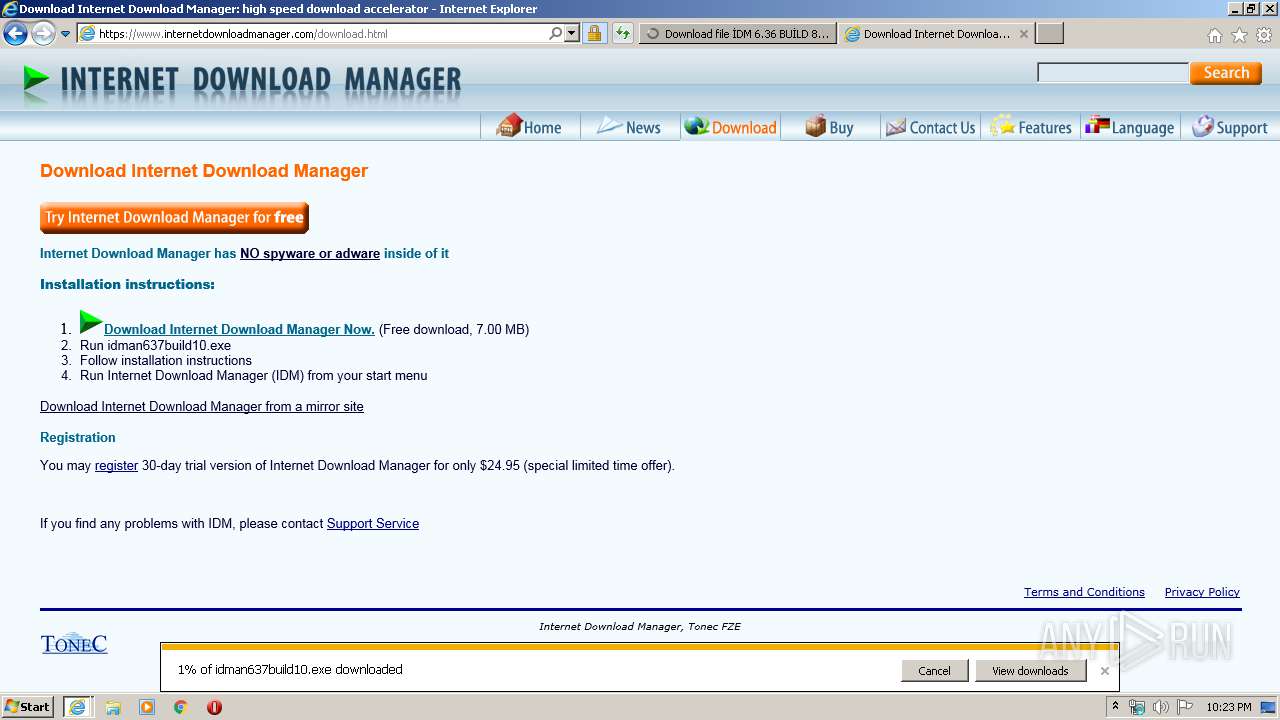Click View downloads button
Screen dimensions: 1280x720
pos(1030,671)
